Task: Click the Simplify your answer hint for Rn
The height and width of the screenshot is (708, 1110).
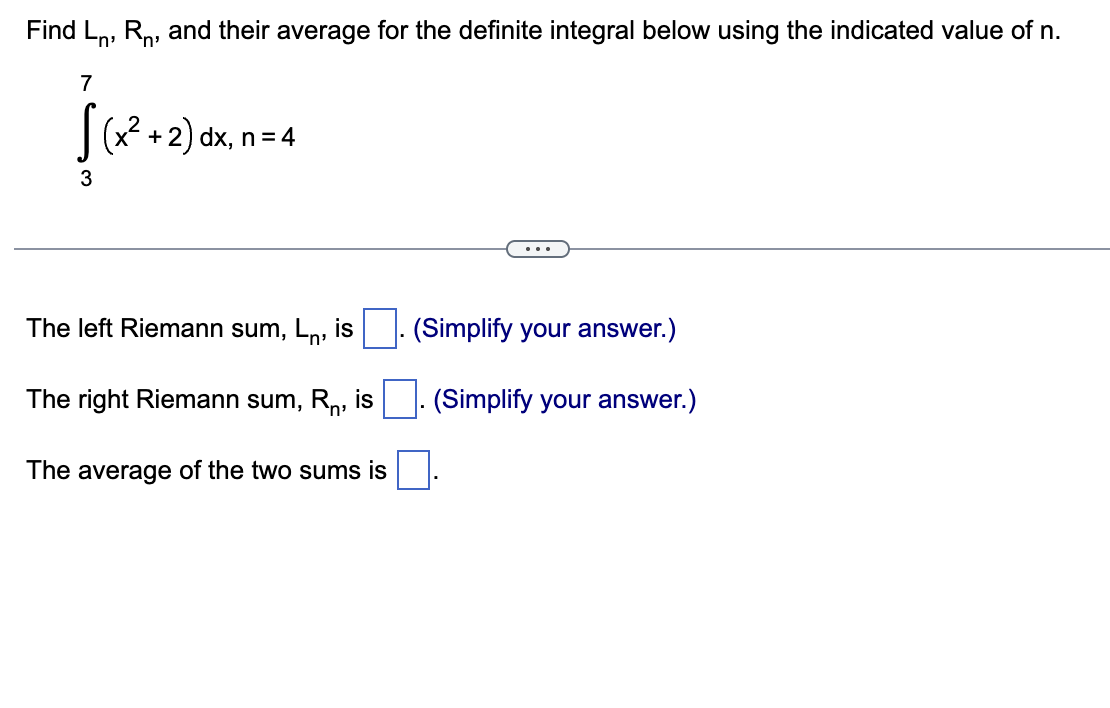Action: tap(565, 398)
